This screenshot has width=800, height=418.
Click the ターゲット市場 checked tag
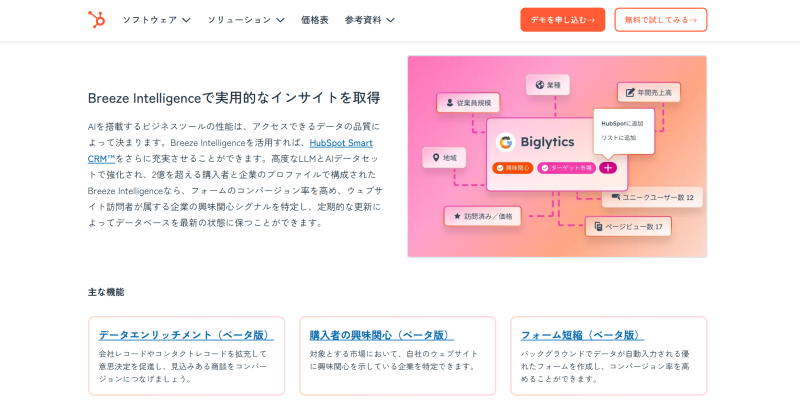[566, 168]
